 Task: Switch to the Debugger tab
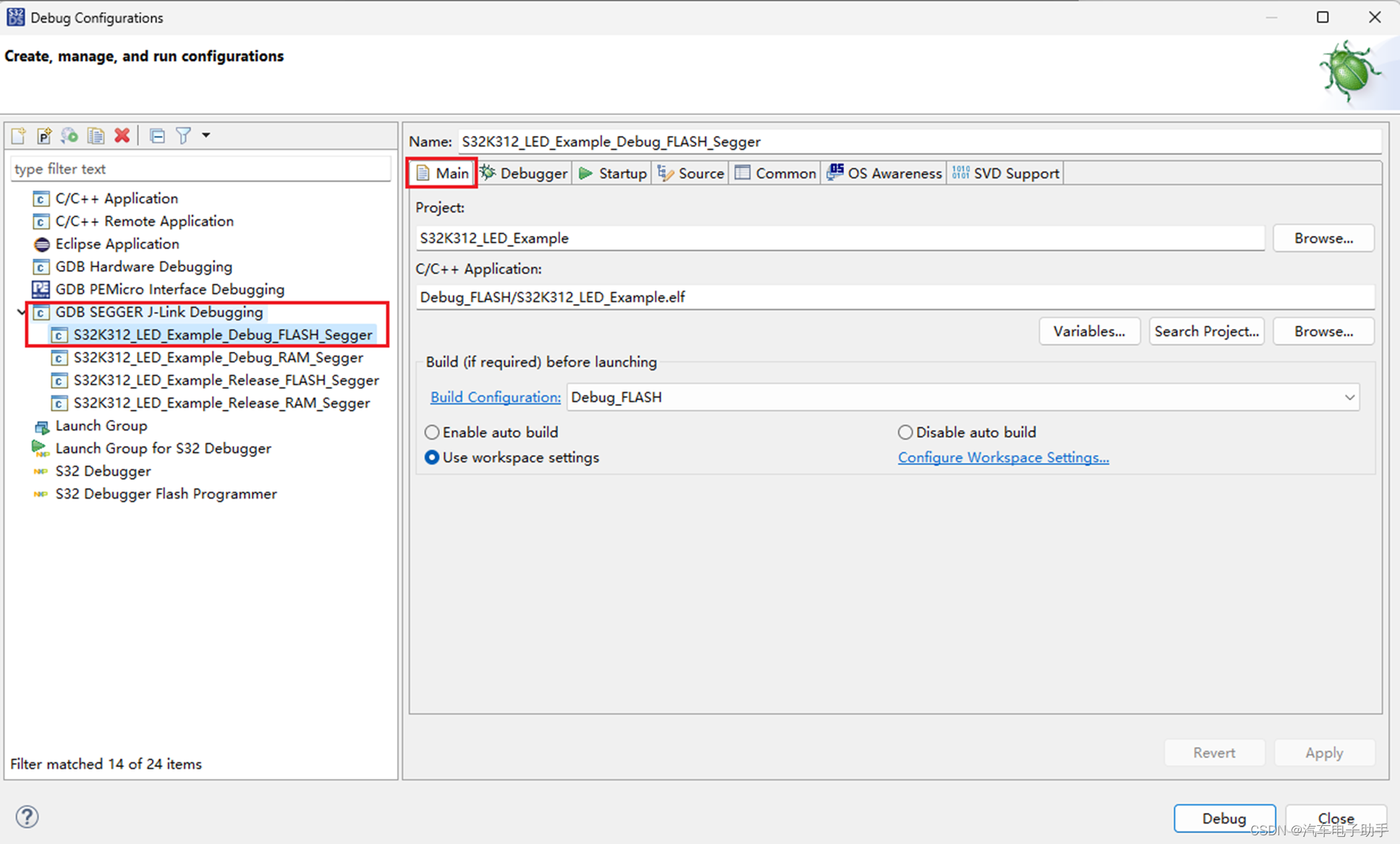(x=525, y=174)
